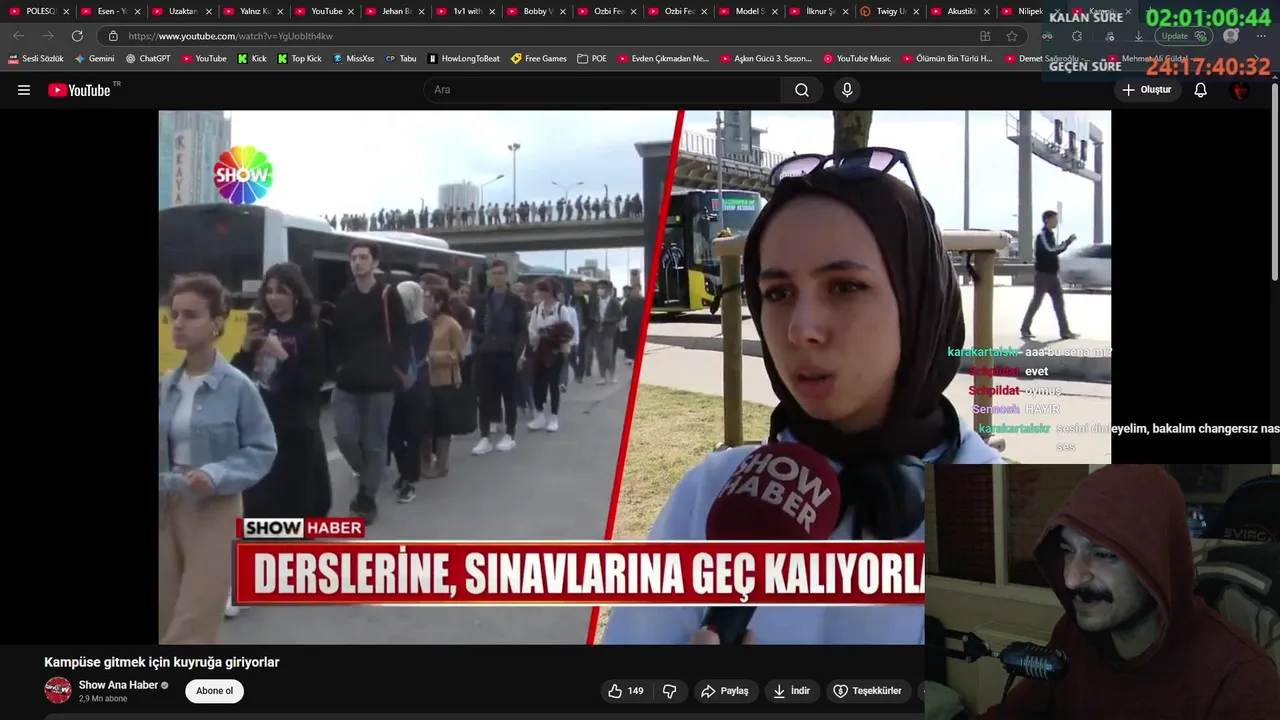Open the Ölümün Bin Türlü H... bookmark
This screenshot has height=720, width=1280.
(x=947, y=59)
